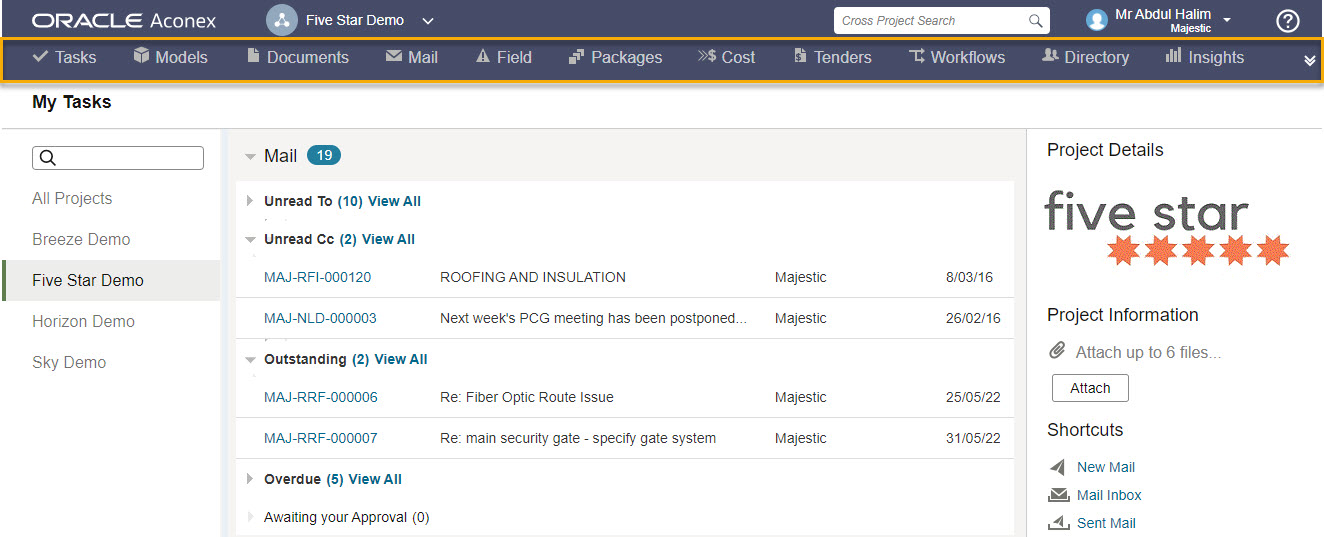This screenshot has height=537, width=1324.
Task: Open the Models menu
Action: pos(170,57)
